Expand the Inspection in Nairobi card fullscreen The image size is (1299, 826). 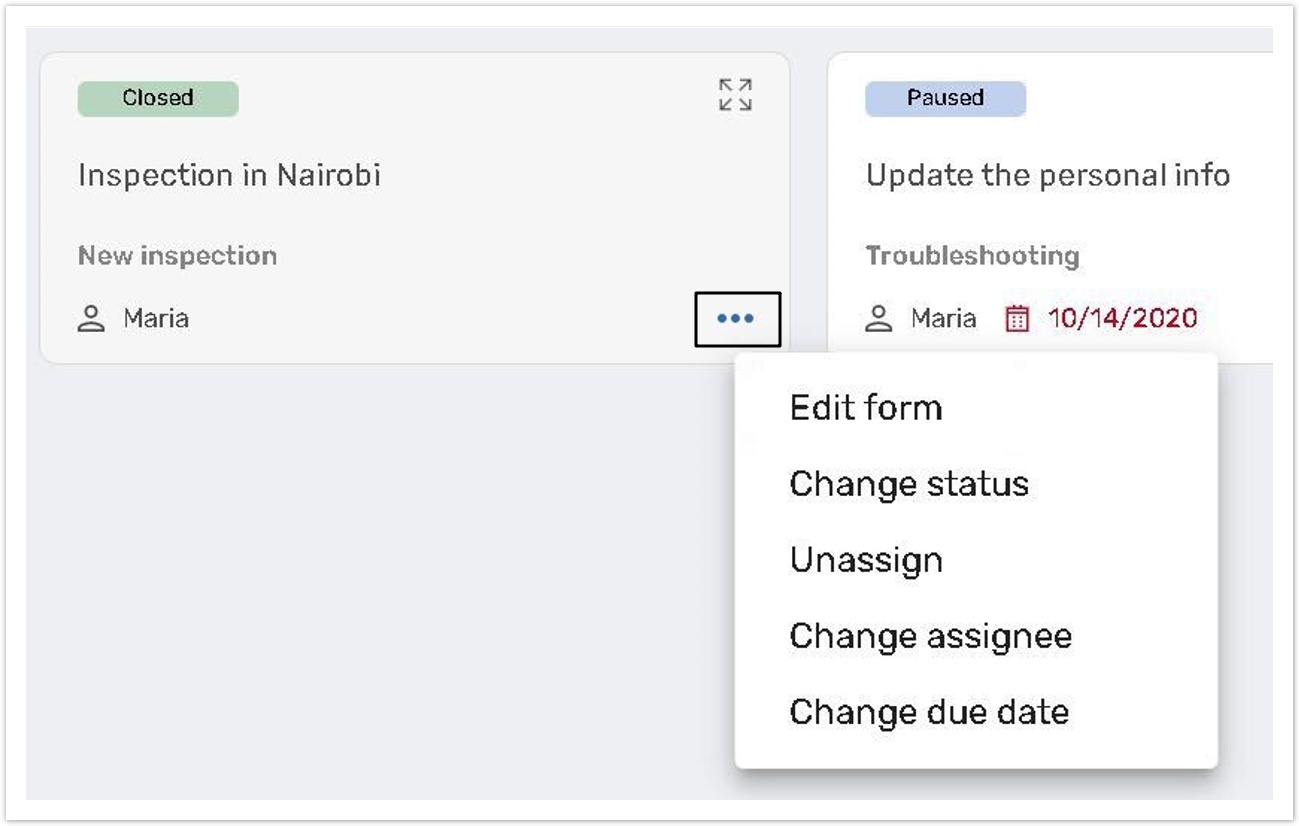(735, 95)
